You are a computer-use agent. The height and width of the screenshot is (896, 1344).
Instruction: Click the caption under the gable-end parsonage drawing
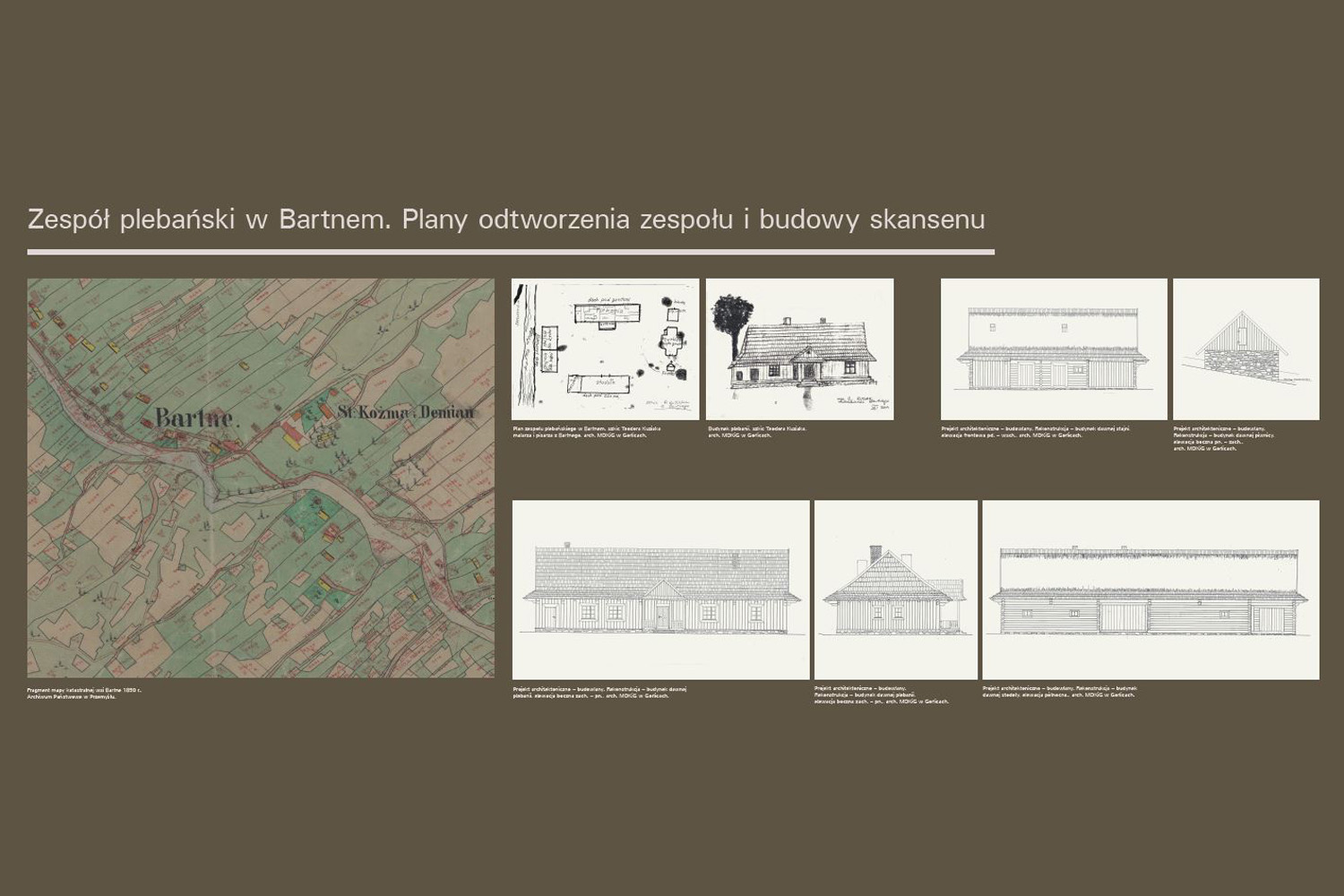pyautogui.click(x=881, y=694)
